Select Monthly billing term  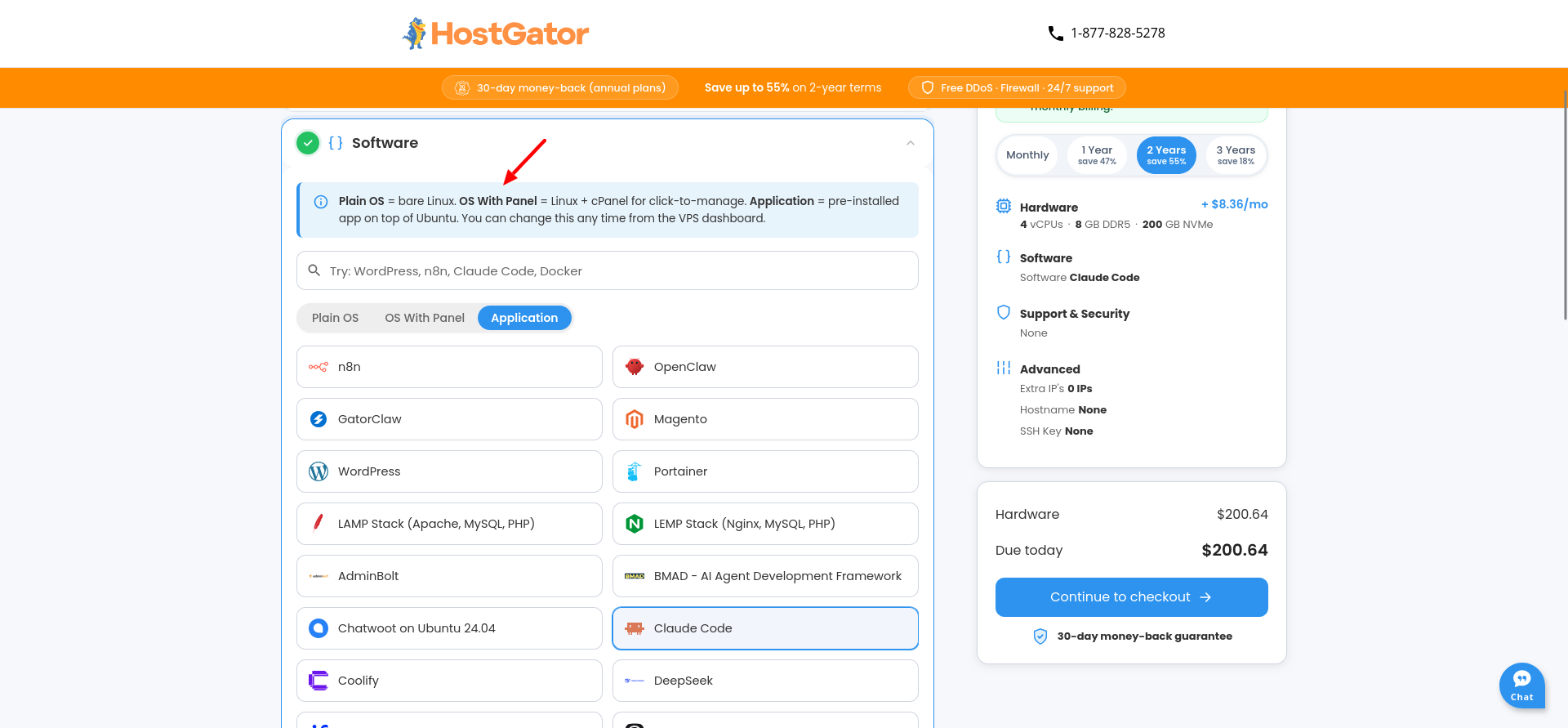point(1027,155)
